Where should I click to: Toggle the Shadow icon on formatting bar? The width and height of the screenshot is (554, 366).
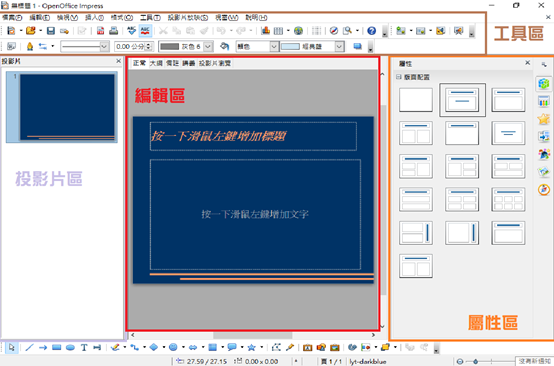[358, 46]
